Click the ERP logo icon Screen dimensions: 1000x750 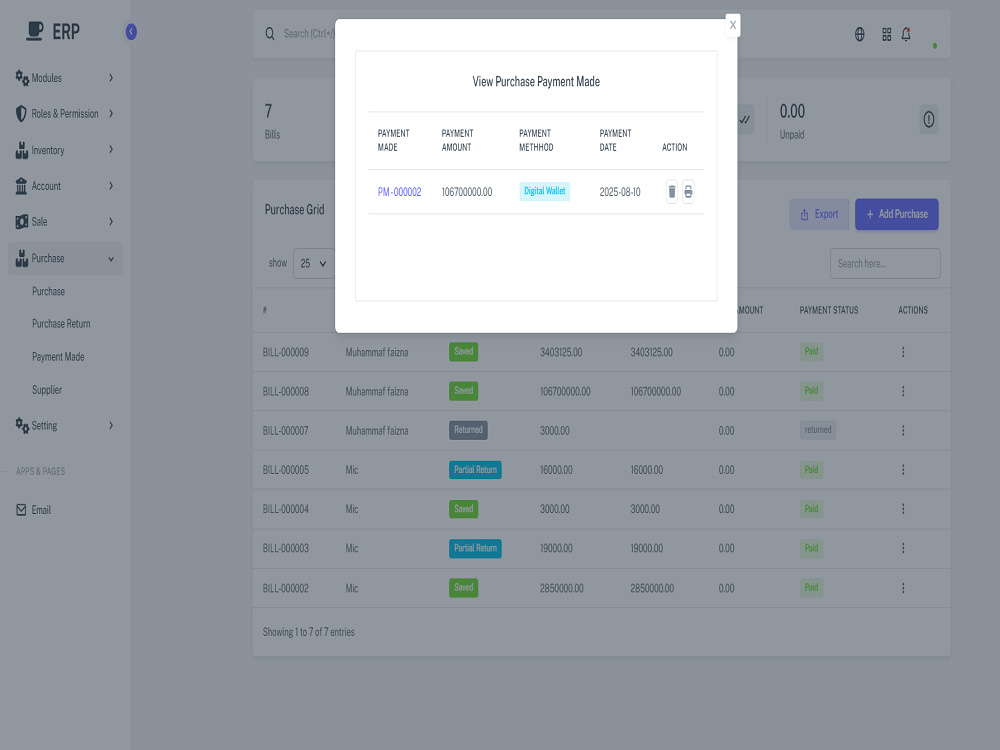(x=35, y=31)
